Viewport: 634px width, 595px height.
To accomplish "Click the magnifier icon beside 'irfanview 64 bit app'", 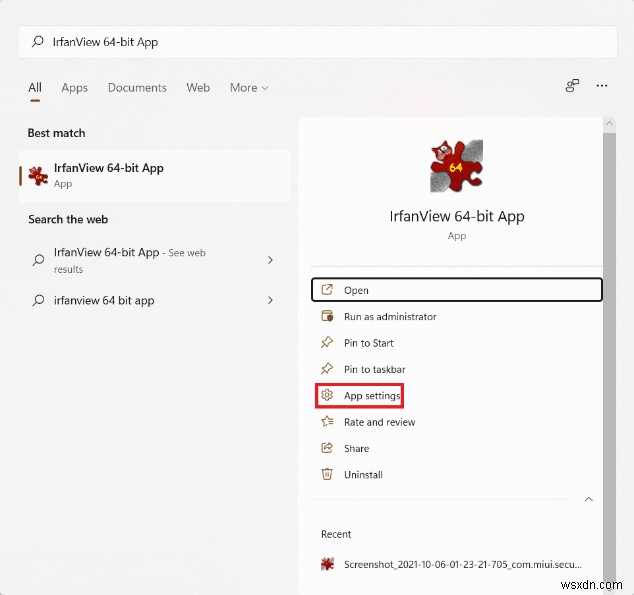I will coord(38,300).
